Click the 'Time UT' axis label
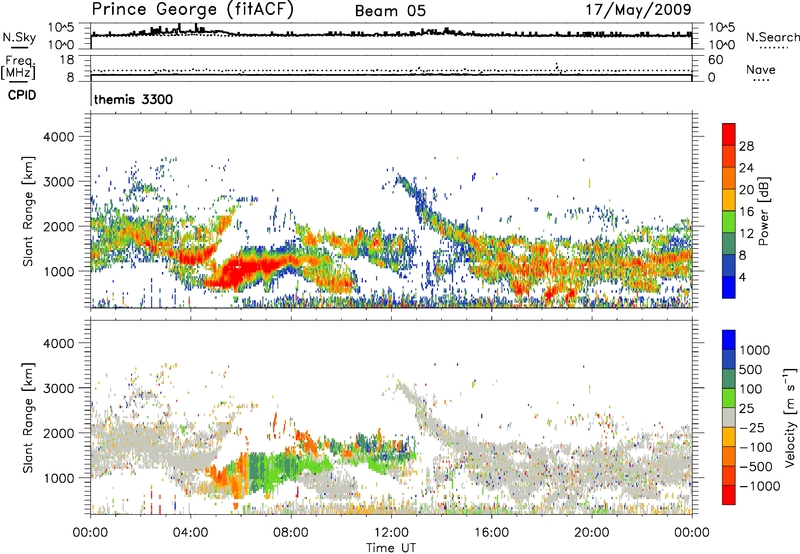Screen dimensions: 800x554 pos(391,548)
